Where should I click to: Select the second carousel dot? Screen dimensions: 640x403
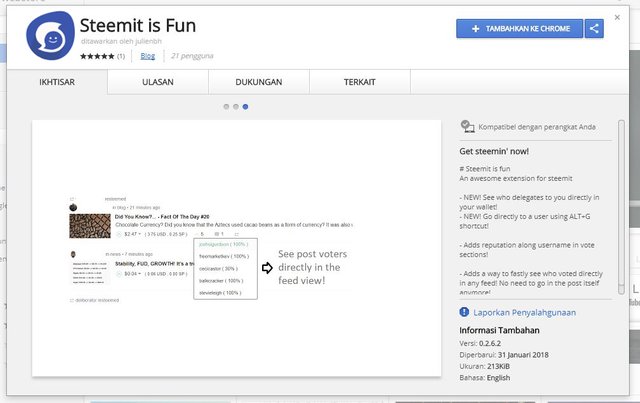236,107
